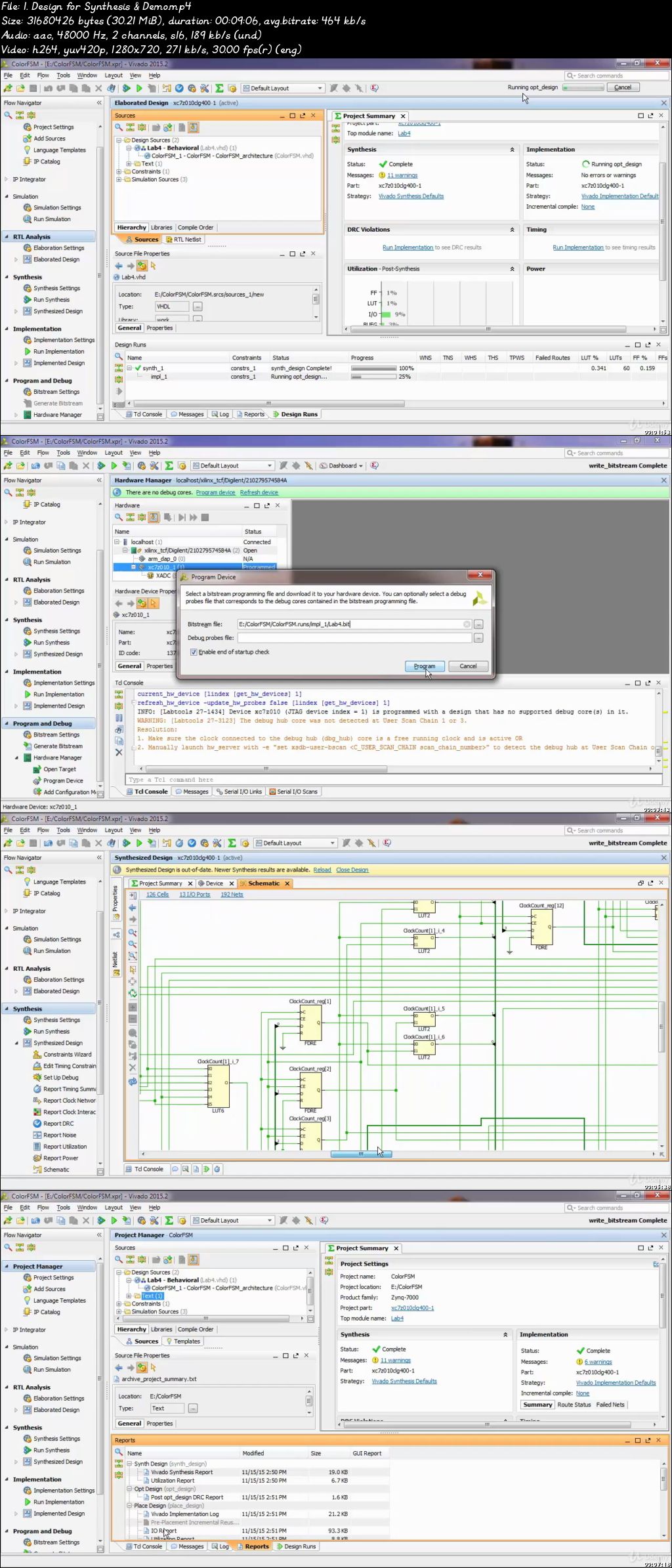Click Debug probes file input field
The width and height of the screenshot is (672, 1568).
(354, 638)
